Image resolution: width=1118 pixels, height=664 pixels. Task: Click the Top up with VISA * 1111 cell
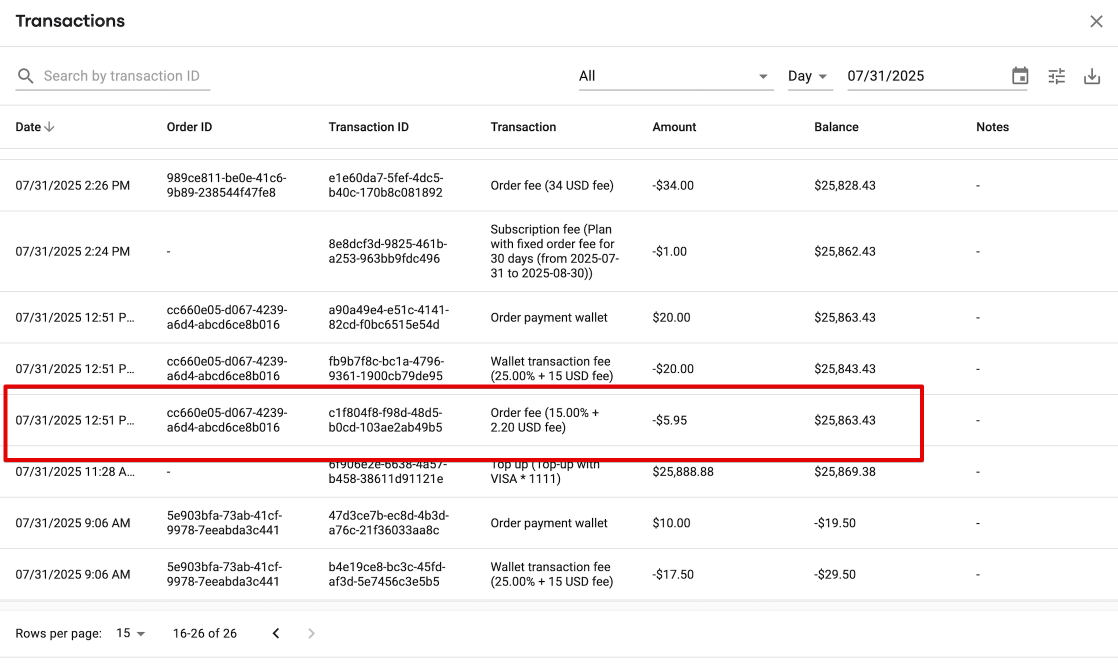[545, 471]
